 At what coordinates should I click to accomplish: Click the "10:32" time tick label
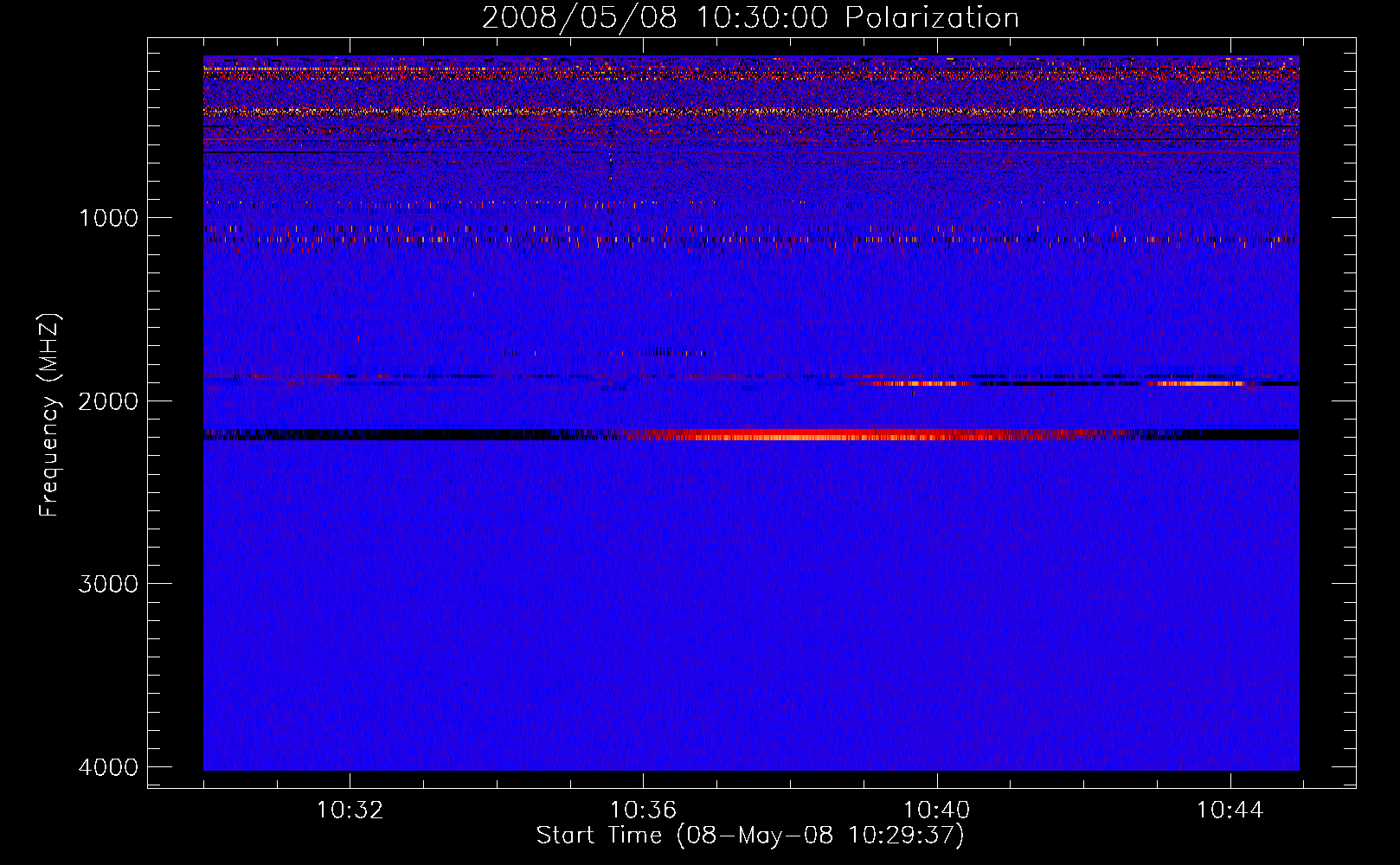(x=350, y=811)
